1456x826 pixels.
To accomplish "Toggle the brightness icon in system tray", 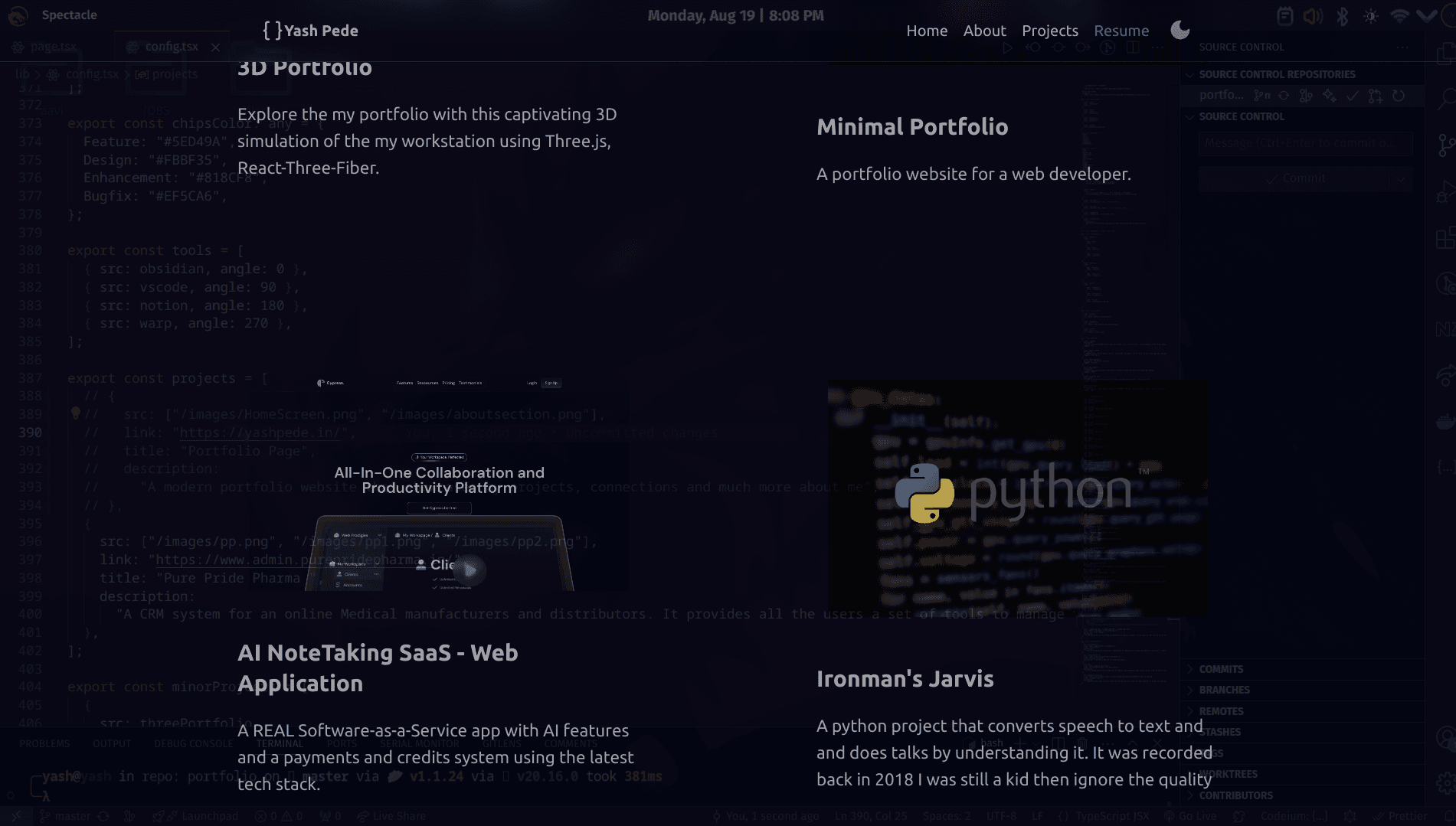I will pos(1370,16).
